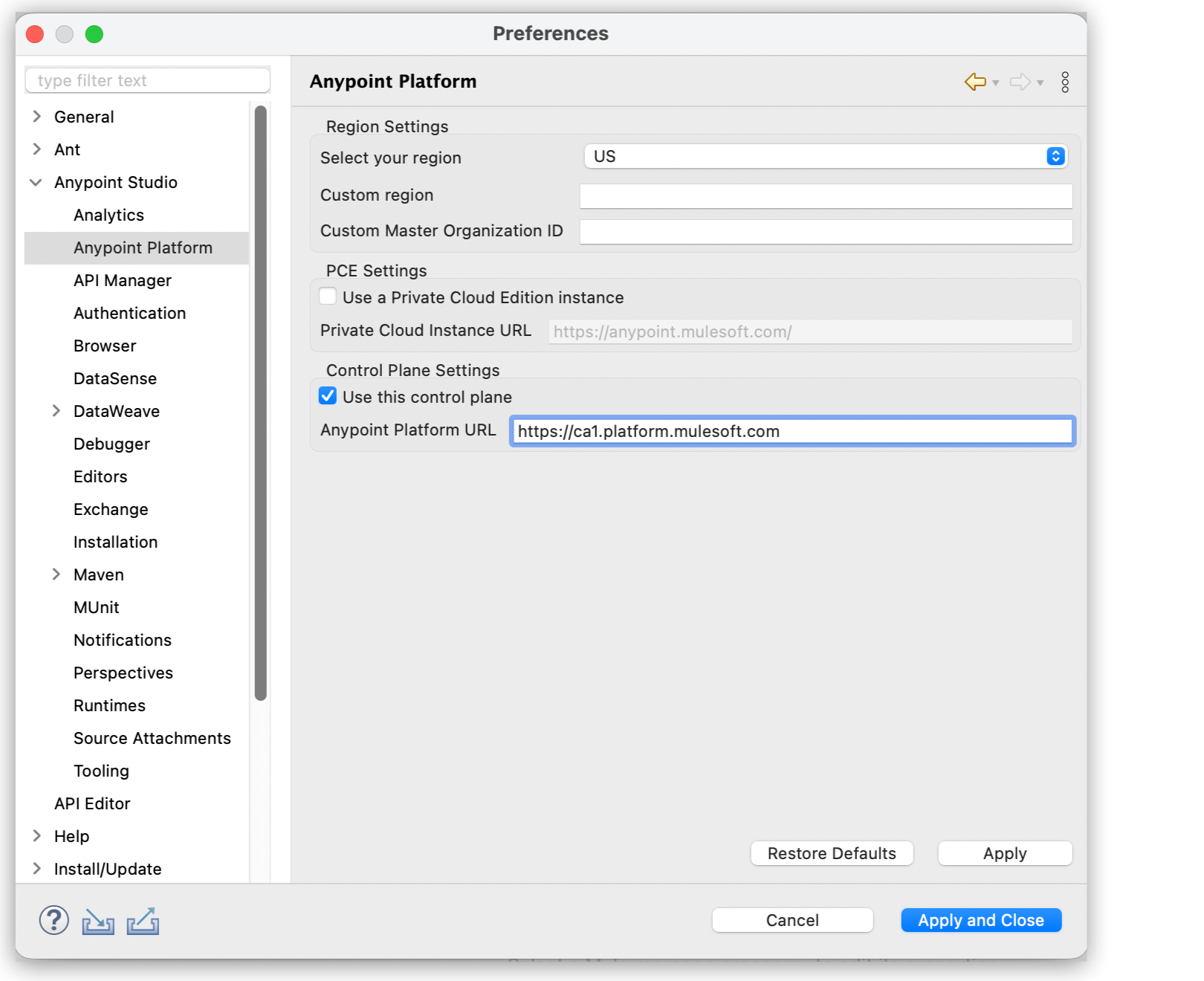The height and width of the screenshot is (981, 1204).
Task: Open help using the question mark icon
Action: pyautogui.click(x=53, y=922)
